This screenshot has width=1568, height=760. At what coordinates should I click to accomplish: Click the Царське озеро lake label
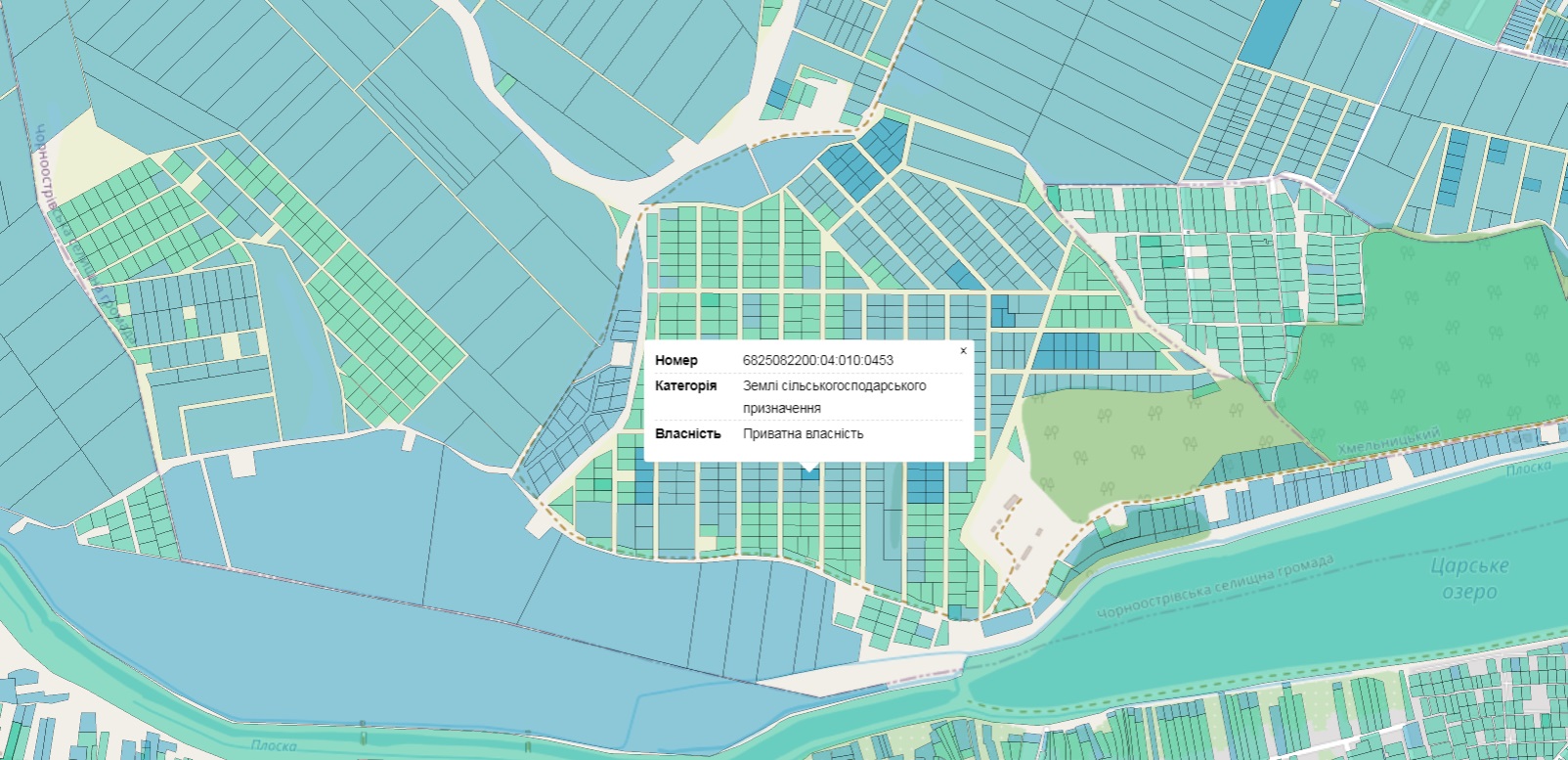(1468, 579)
